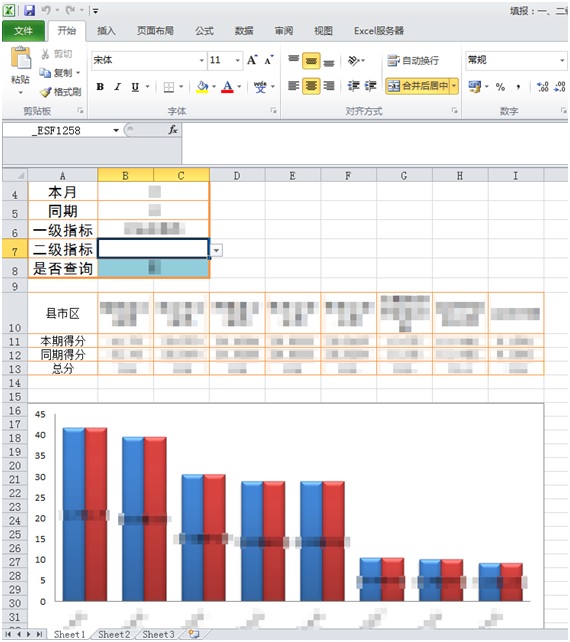Image resolution: width=570 pixels, height=642 pixels.
Task: Toggle italic formatting
Action: tap(118, 87)
